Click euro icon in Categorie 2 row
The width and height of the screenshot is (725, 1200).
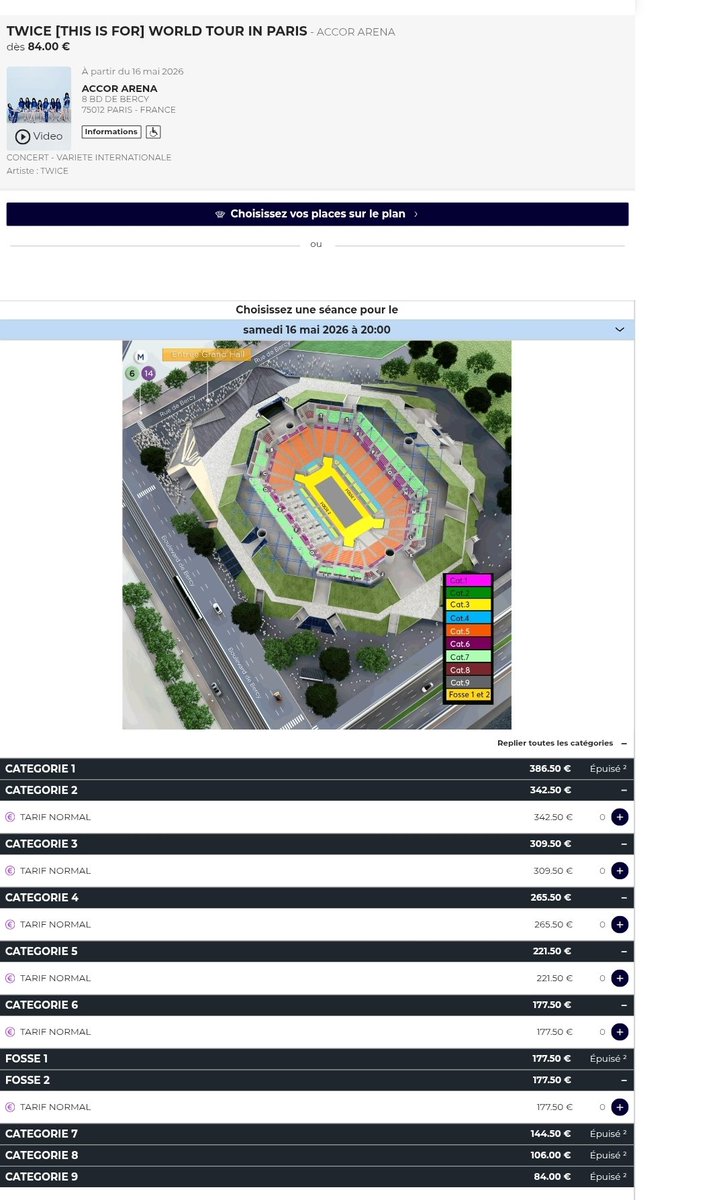pyautogui.click(x=10, y=817)
